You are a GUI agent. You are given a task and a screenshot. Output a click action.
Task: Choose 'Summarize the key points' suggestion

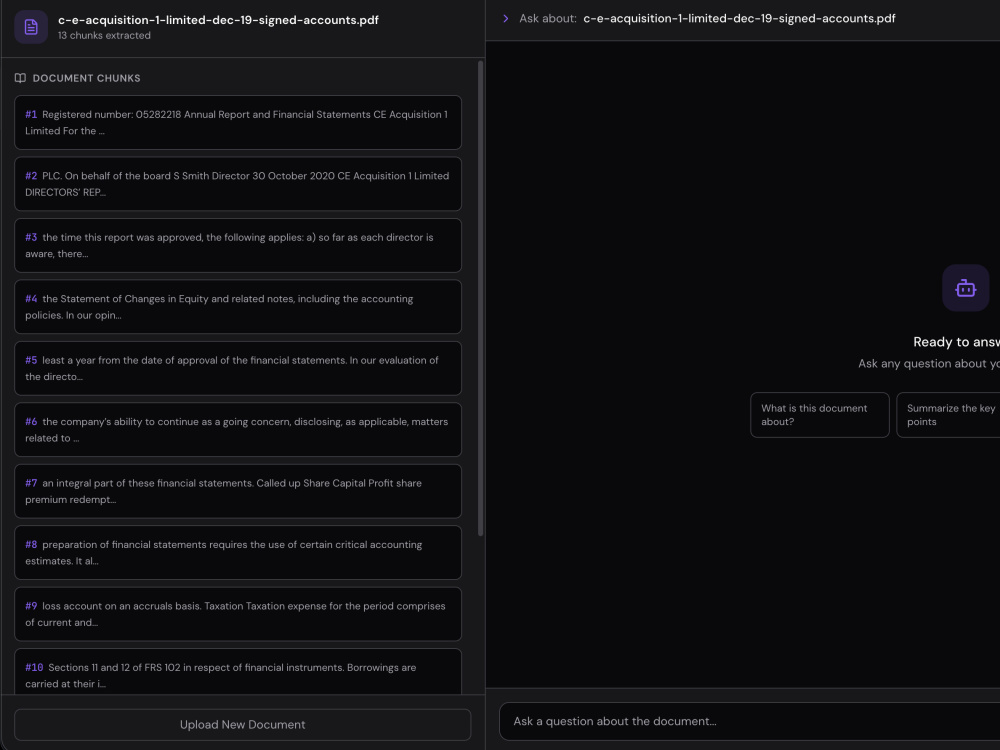pyautogui.click(x=948, y=415)
